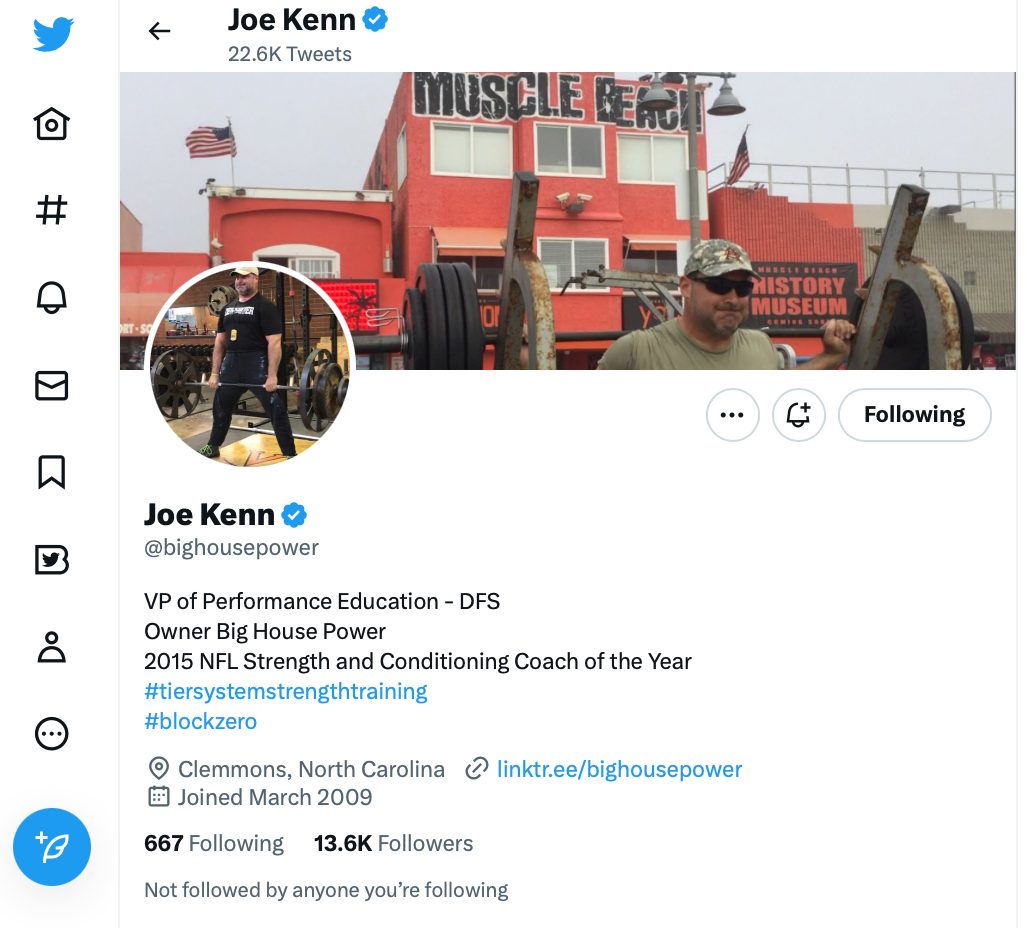View the 13.6K Followers list

click(393, 844)
